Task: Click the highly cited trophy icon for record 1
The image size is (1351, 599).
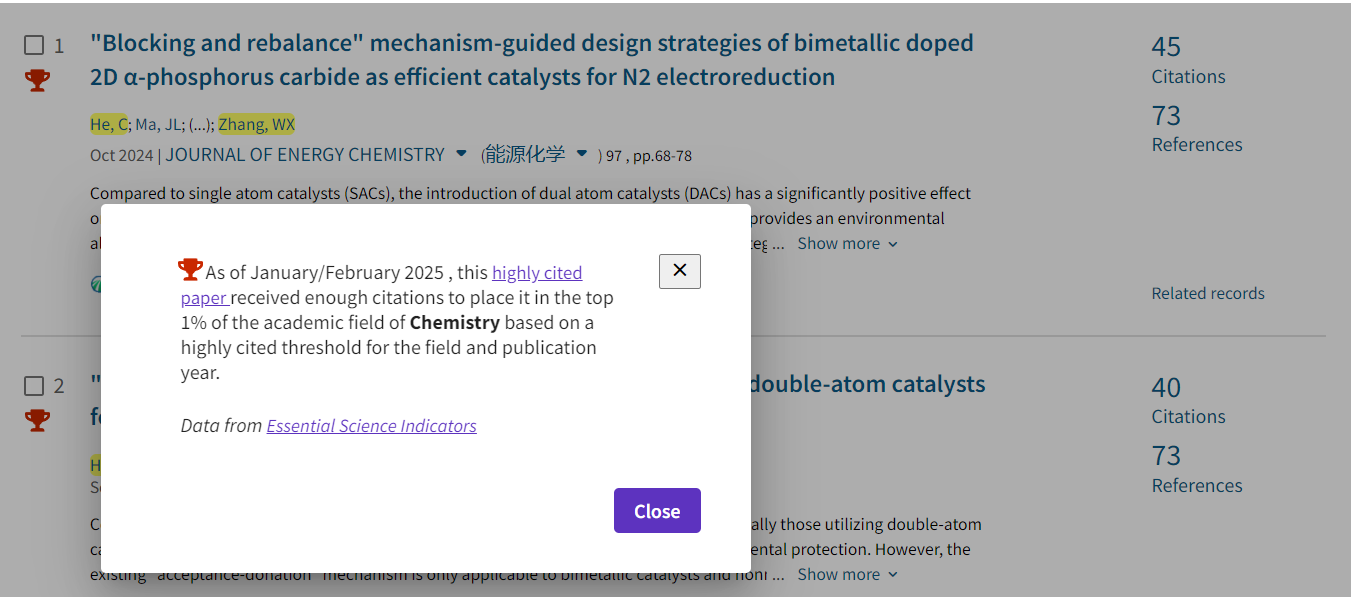Action: tap(37, 80)
